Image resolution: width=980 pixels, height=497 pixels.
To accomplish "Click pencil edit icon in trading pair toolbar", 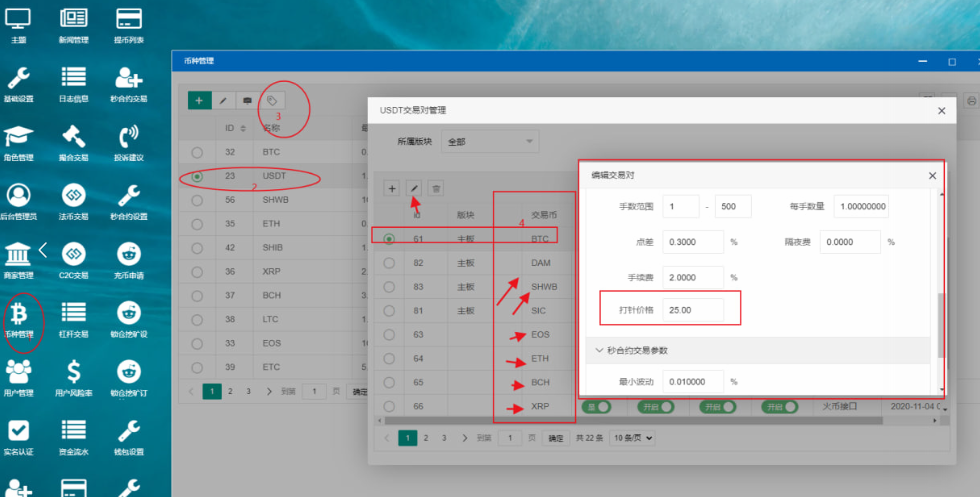I will 414,188.
